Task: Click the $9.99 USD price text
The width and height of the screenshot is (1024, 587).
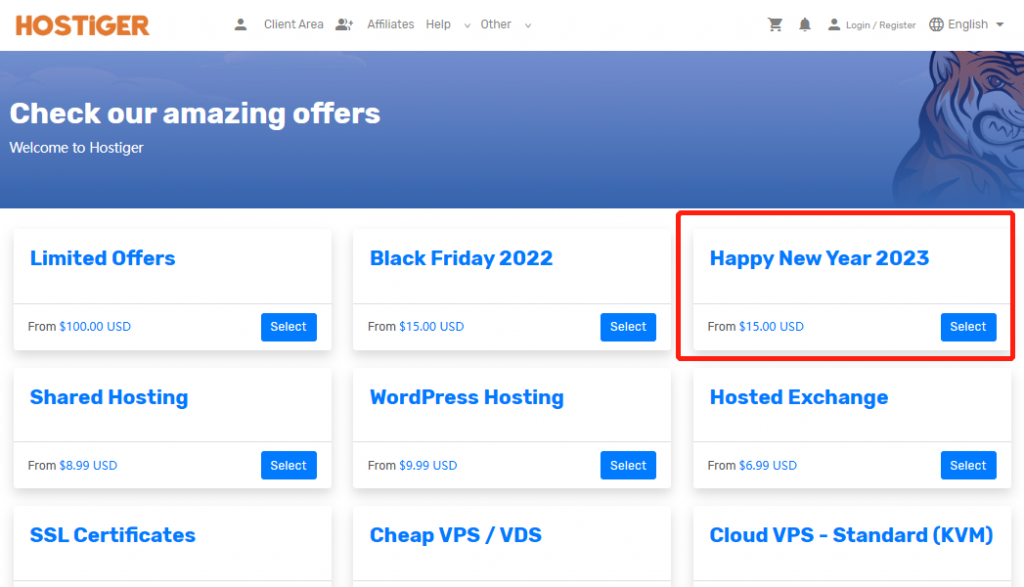Action: point(428,466)
